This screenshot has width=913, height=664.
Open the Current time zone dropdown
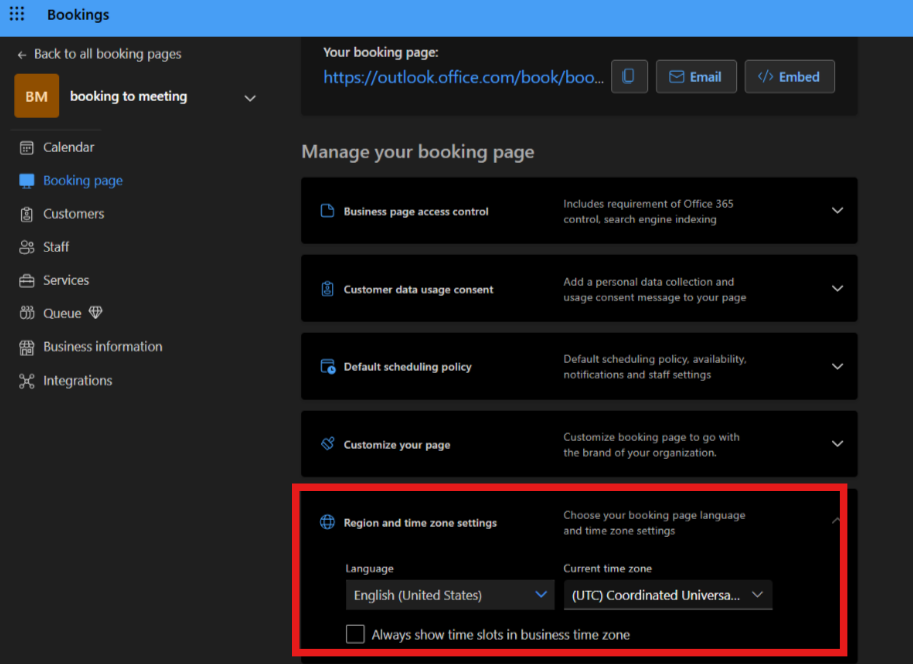pos(667,594)
